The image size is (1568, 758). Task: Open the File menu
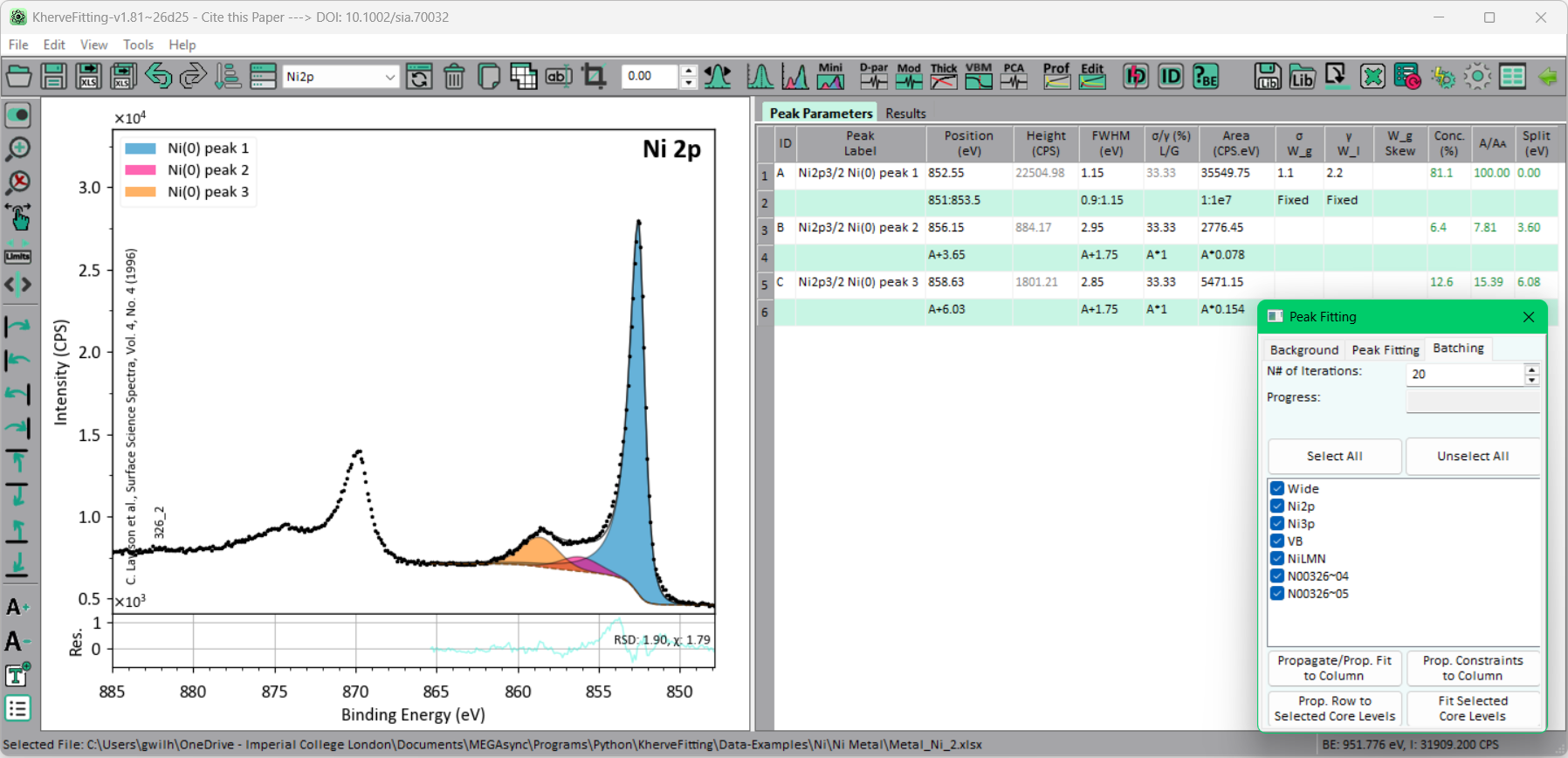tap(18, 45)
